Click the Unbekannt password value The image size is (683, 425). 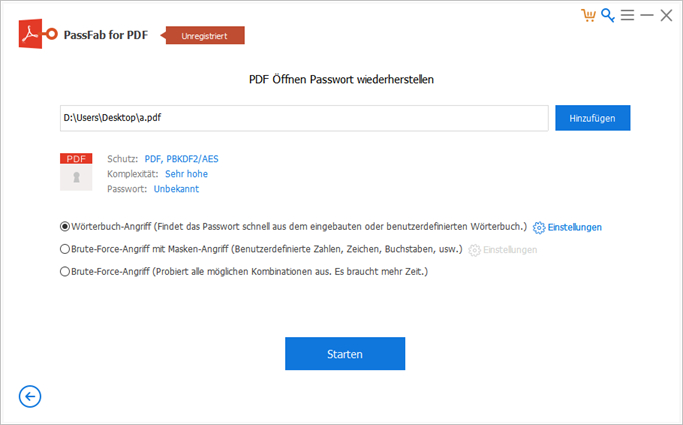pyautogui.click(x=175, y=188)
